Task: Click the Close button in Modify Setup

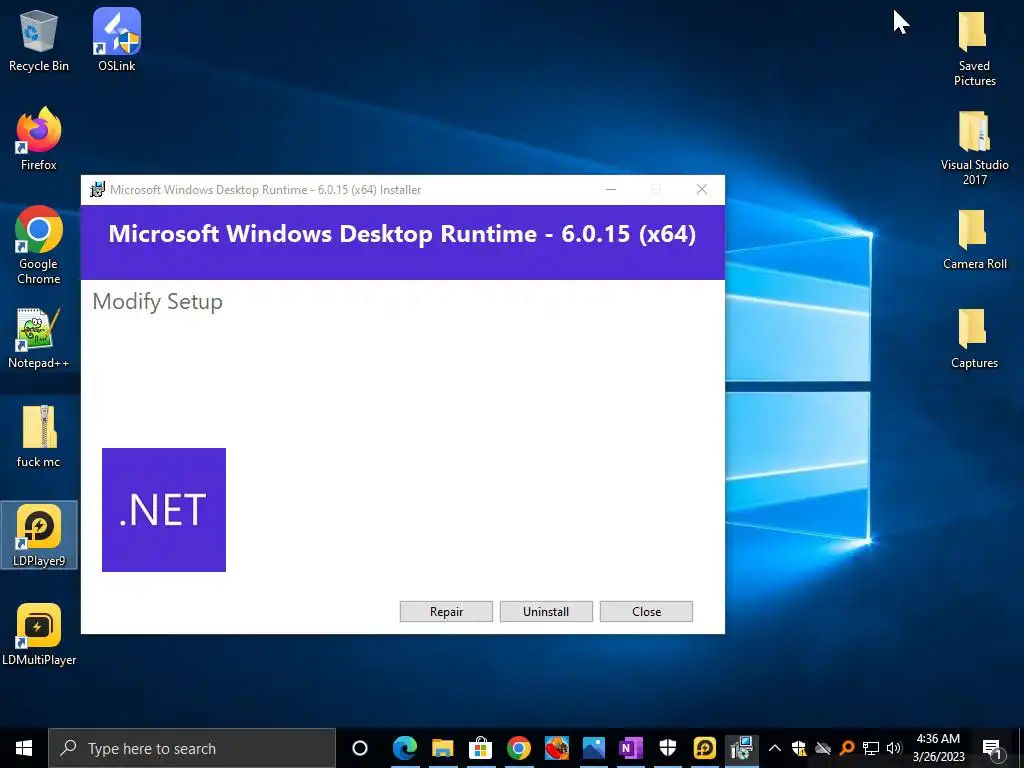Action: point(646,611)
